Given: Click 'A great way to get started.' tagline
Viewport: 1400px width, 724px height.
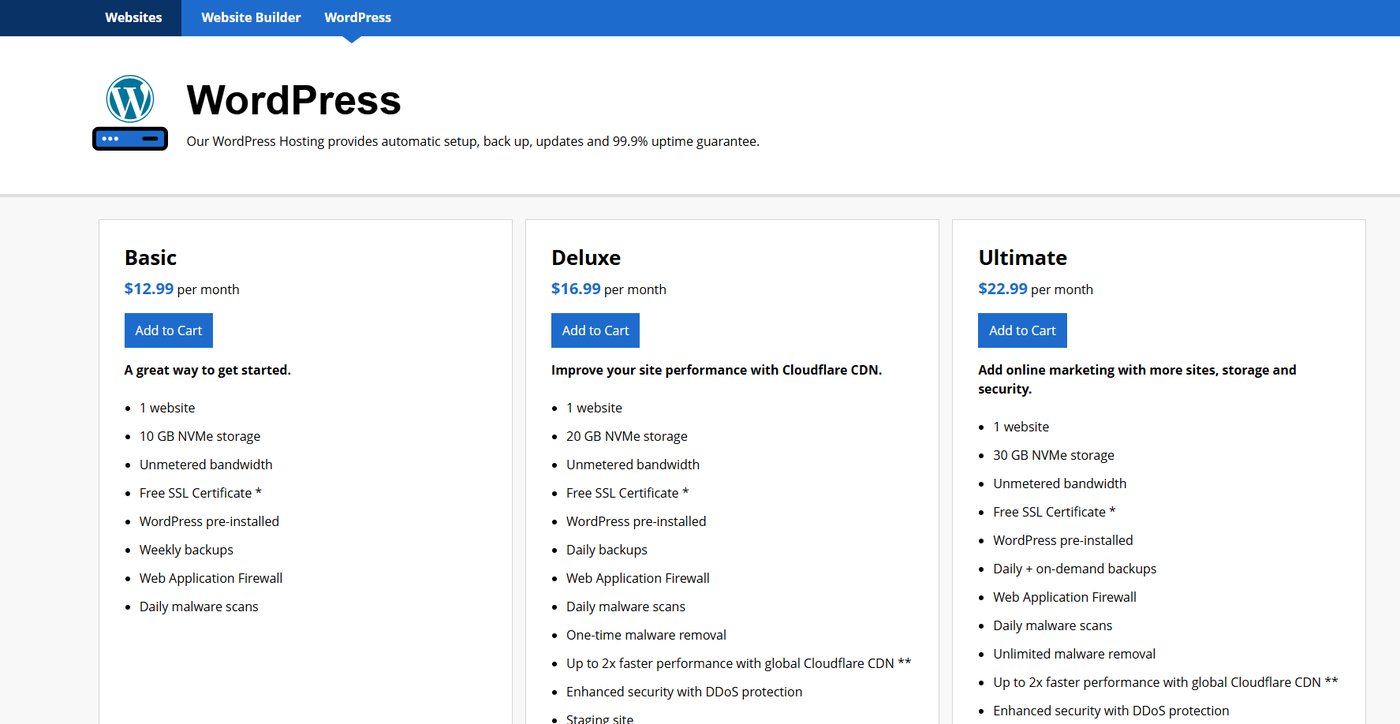Looking at the screenshot, I should point(207,370).
